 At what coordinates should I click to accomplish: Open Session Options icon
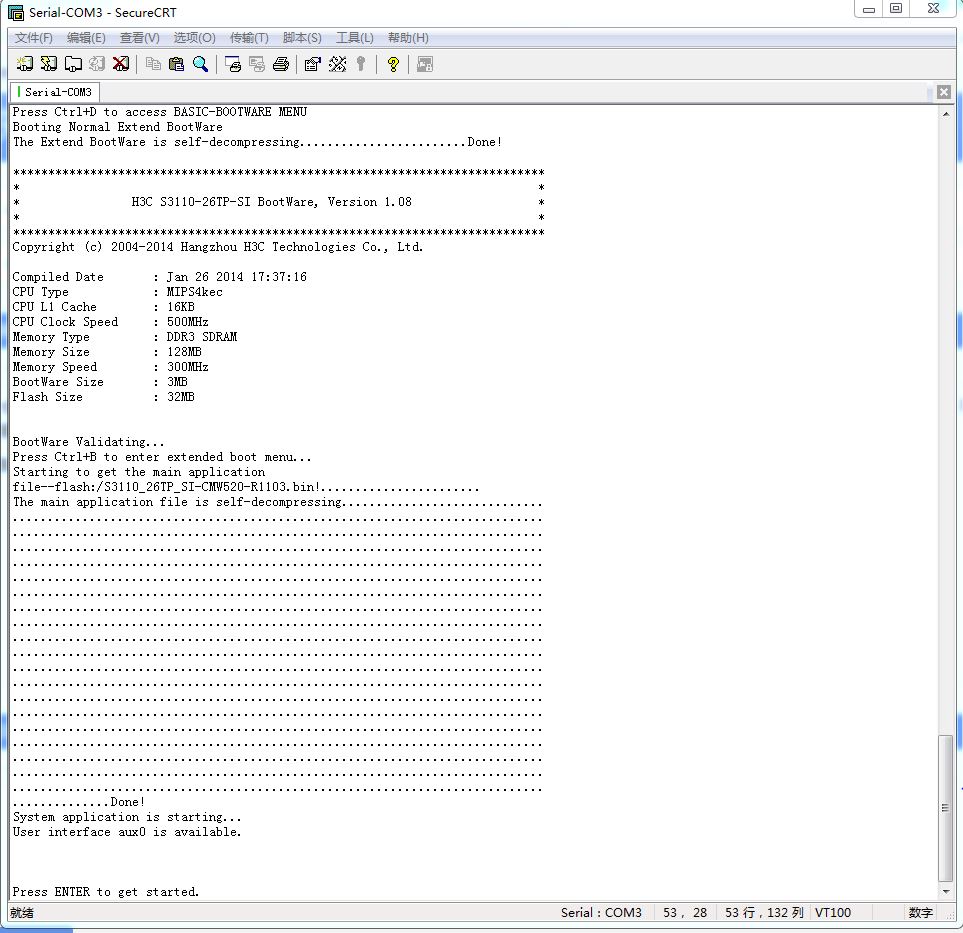tap(313, 64)
